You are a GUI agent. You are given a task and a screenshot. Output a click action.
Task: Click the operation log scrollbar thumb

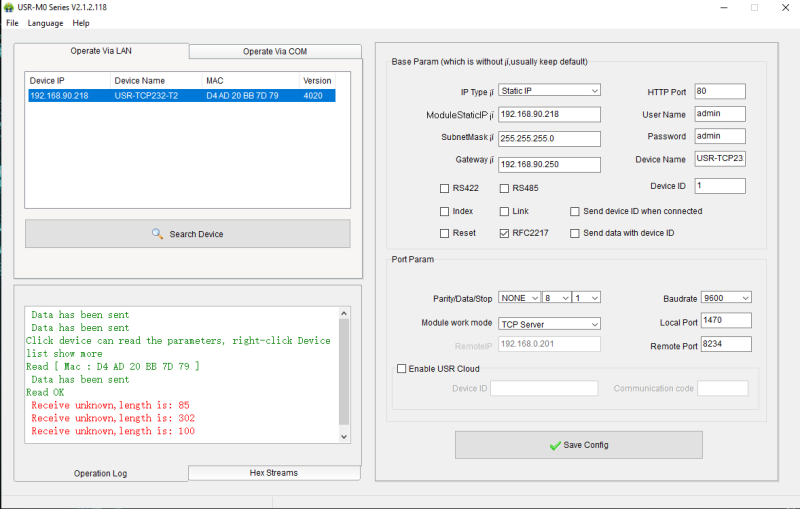coord(344,372)
